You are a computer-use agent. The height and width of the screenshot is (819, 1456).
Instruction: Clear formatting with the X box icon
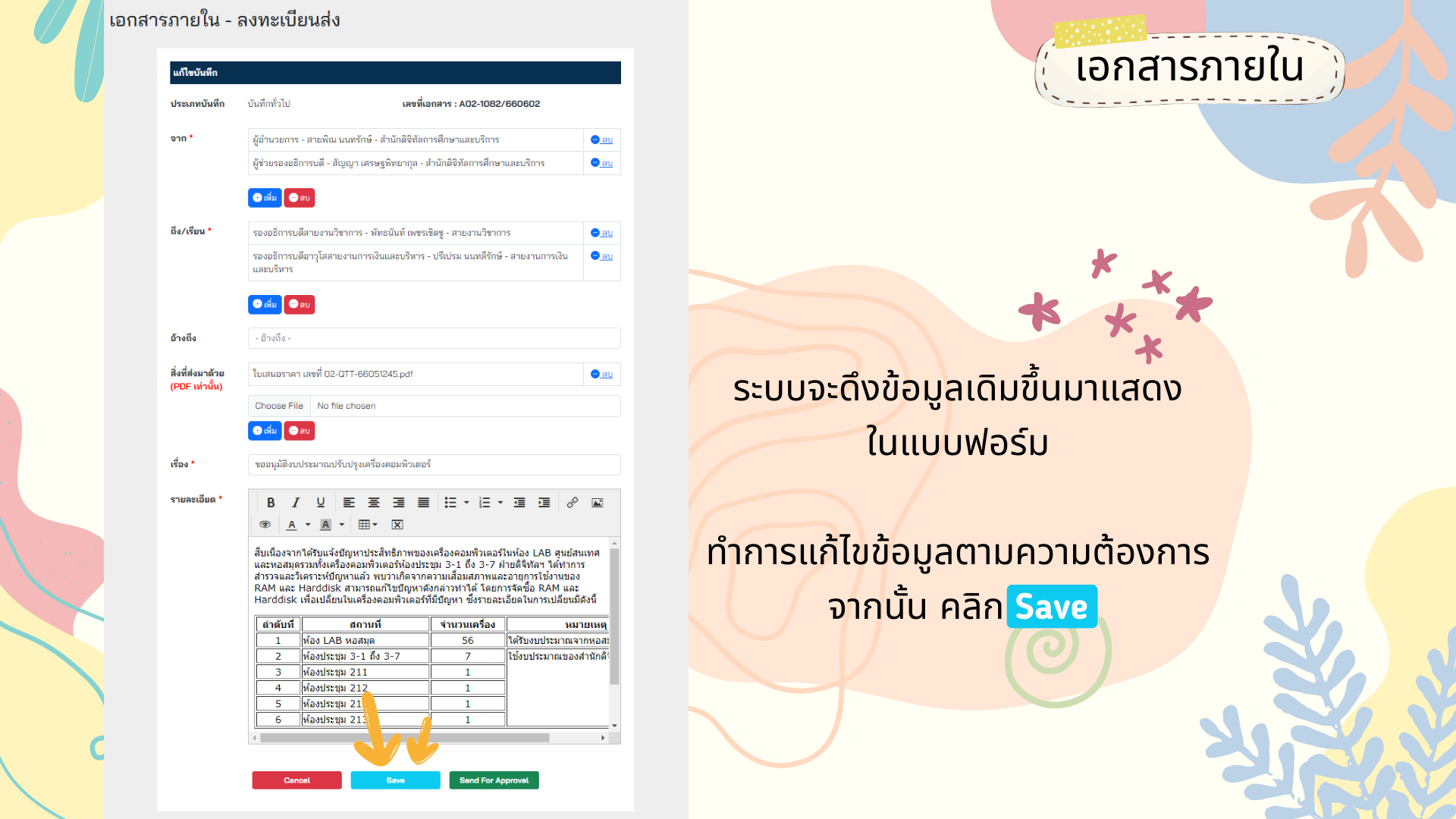pyautogui.click(x=397, y=525)
